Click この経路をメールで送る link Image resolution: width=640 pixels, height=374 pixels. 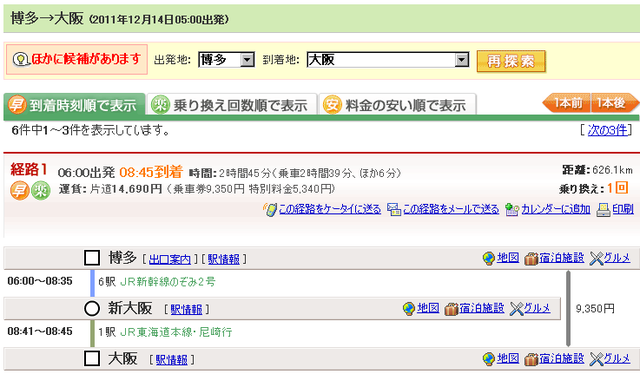point(451,209)
